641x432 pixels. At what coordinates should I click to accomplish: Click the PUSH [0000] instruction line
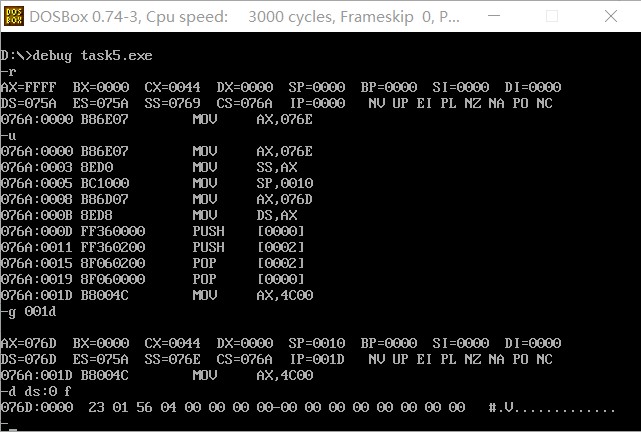point(153,231)
